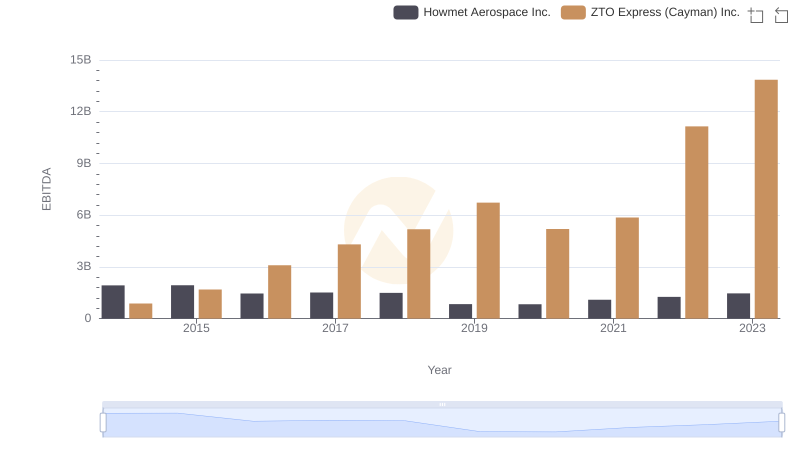Select the ZTO Express 2021 bar
This screenshot has height=461, width=800.
pyautogui.click(x=627, y=268)
